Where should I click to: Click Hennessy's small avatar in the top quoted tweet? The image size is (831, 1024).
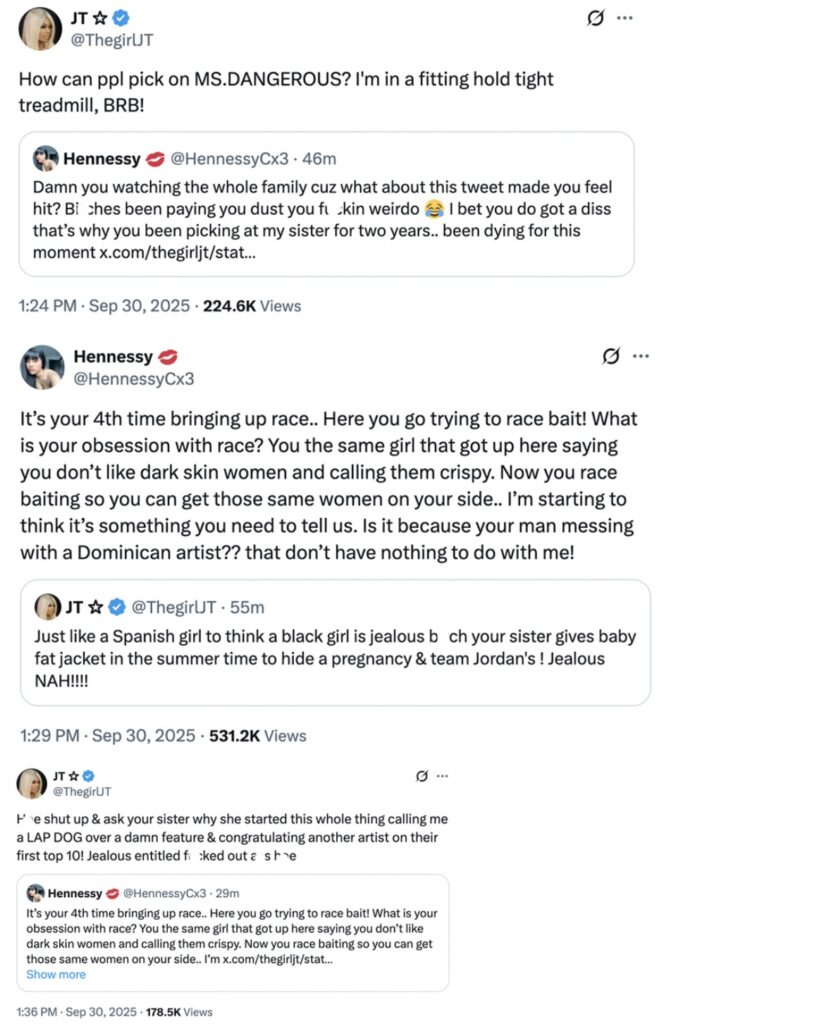click(x=45, y=159)
